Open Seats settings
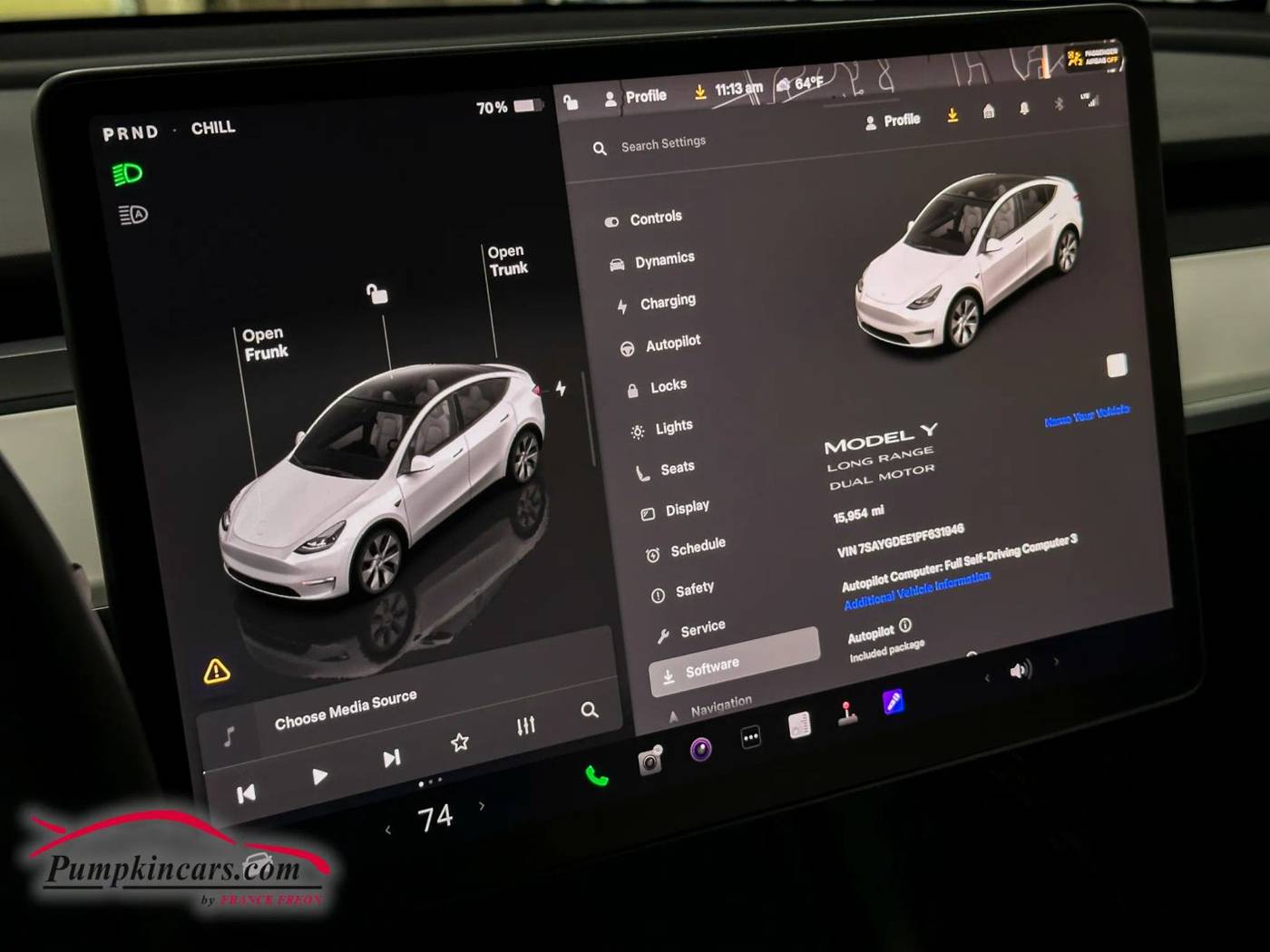This screenshot has width=1270, height=952. (666, 470)
